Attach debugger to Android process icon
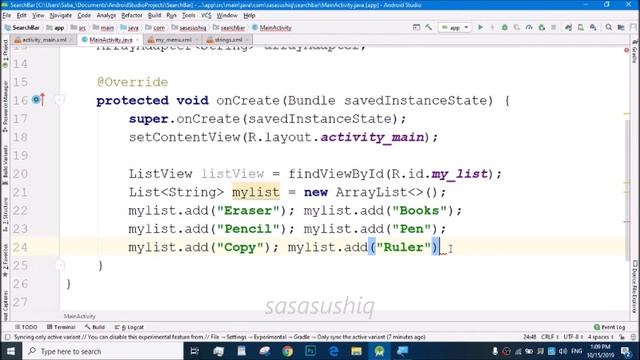Screen dimensions: 640x360 542,27
